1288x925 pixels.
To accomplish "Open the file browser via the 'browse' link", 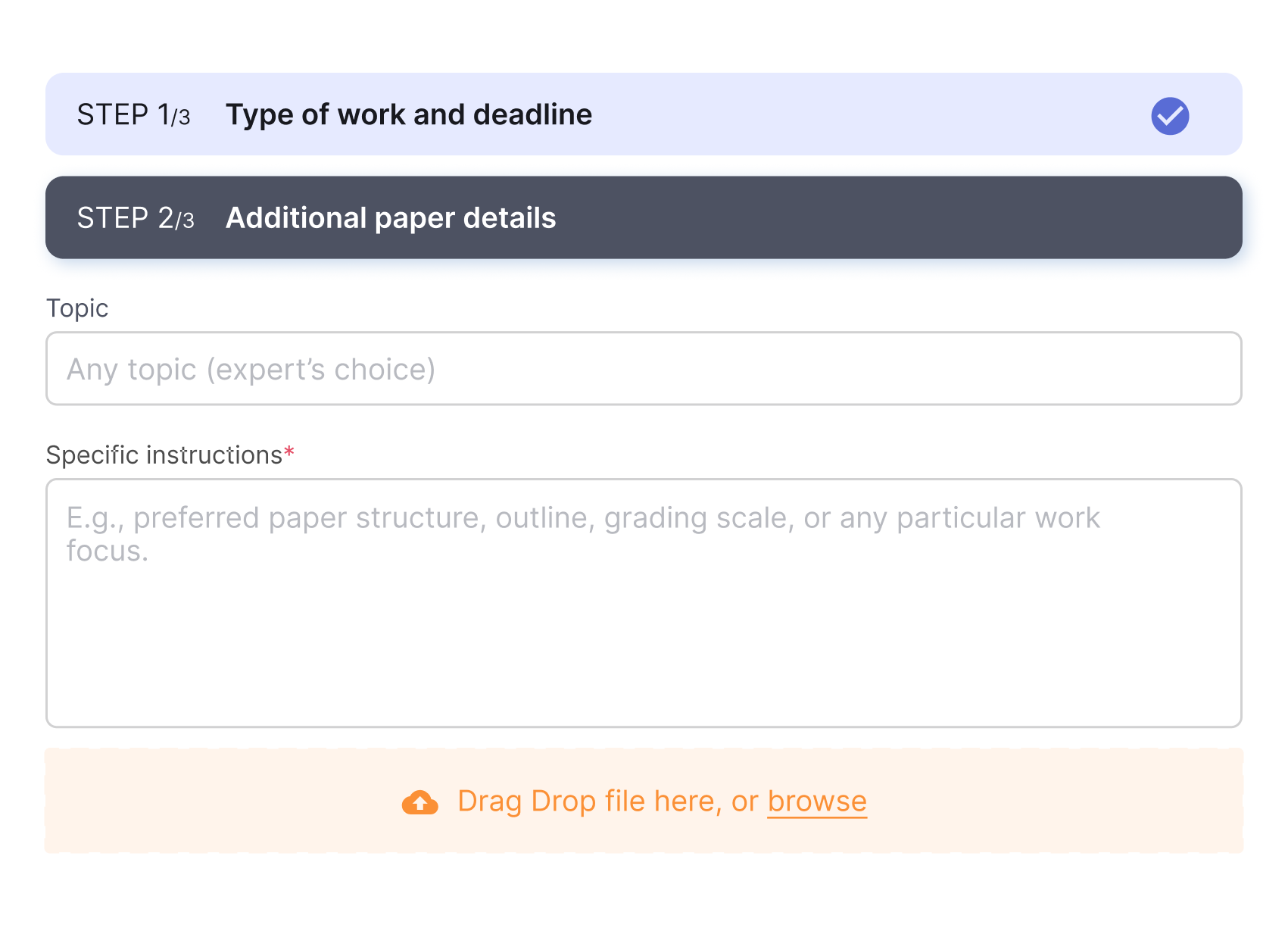I will point(817,802).
